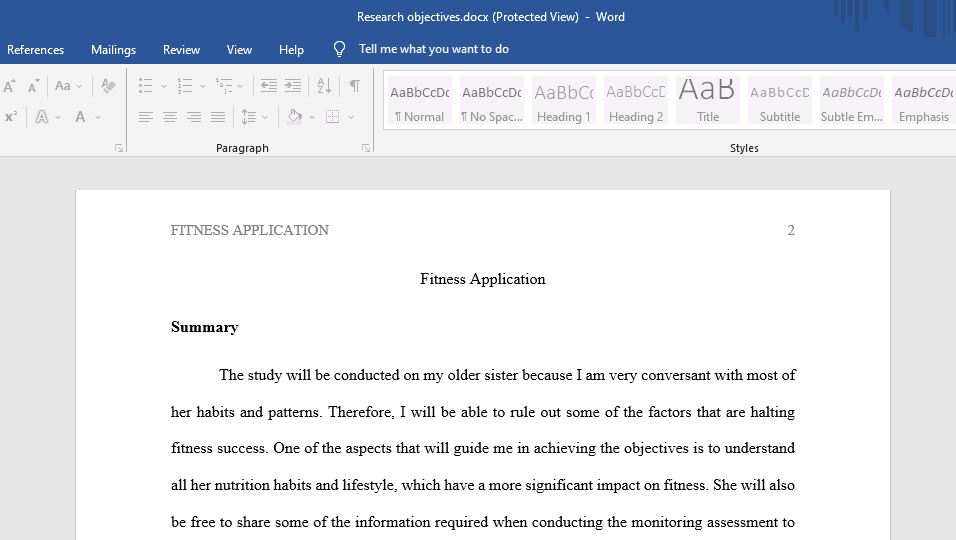
Task: Justify the paragraph text
Action: [x=218, y=116]
